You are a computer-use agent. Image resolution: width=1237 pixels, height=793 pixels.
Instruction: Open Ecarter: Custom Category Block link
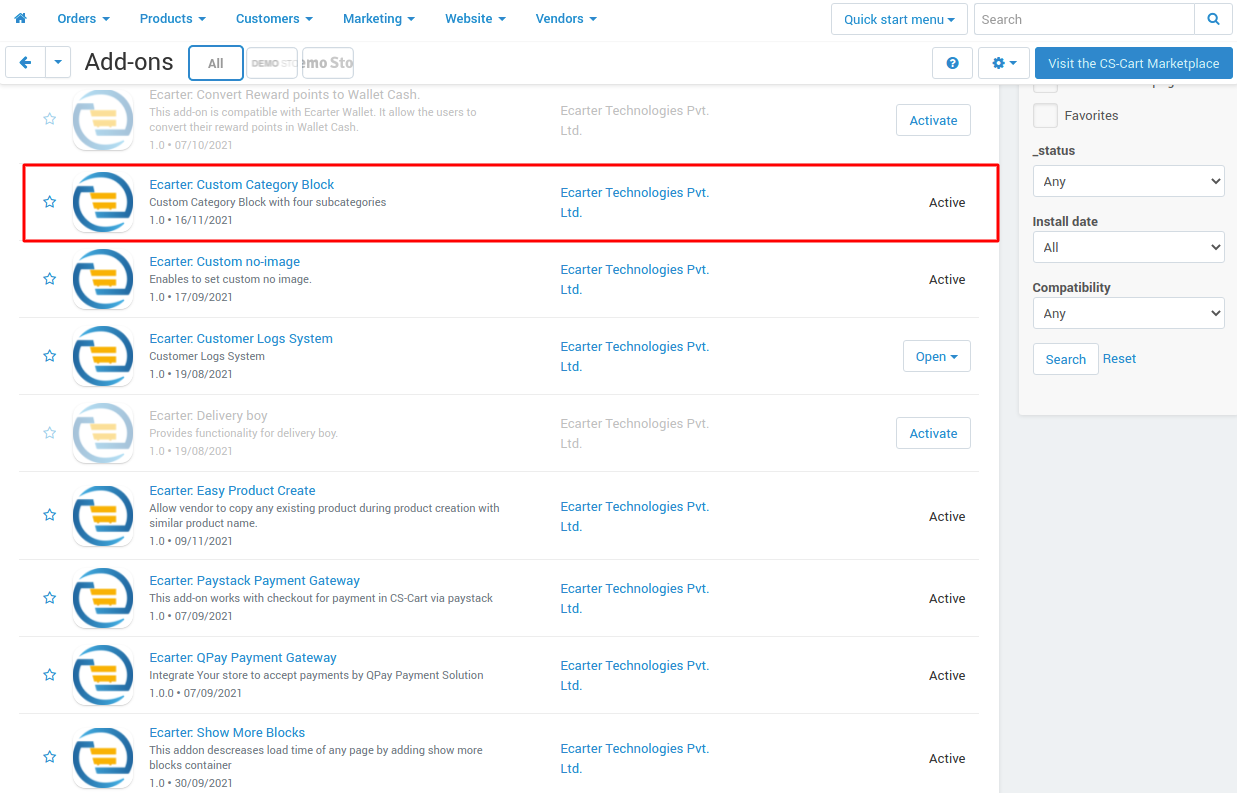coord(242,184)
